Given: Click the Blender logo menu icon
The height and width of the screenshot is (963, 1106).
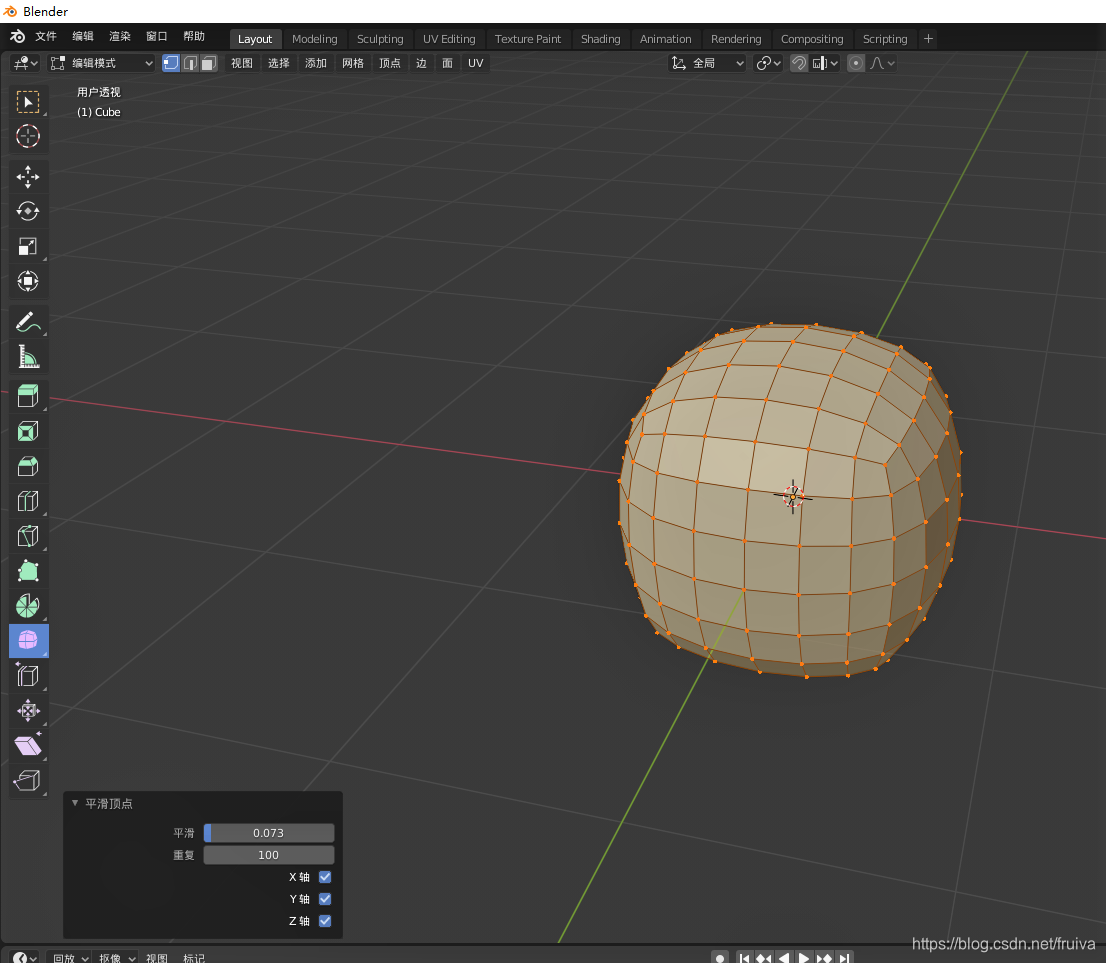Looking at the screenshot, I should click(17, 37).
